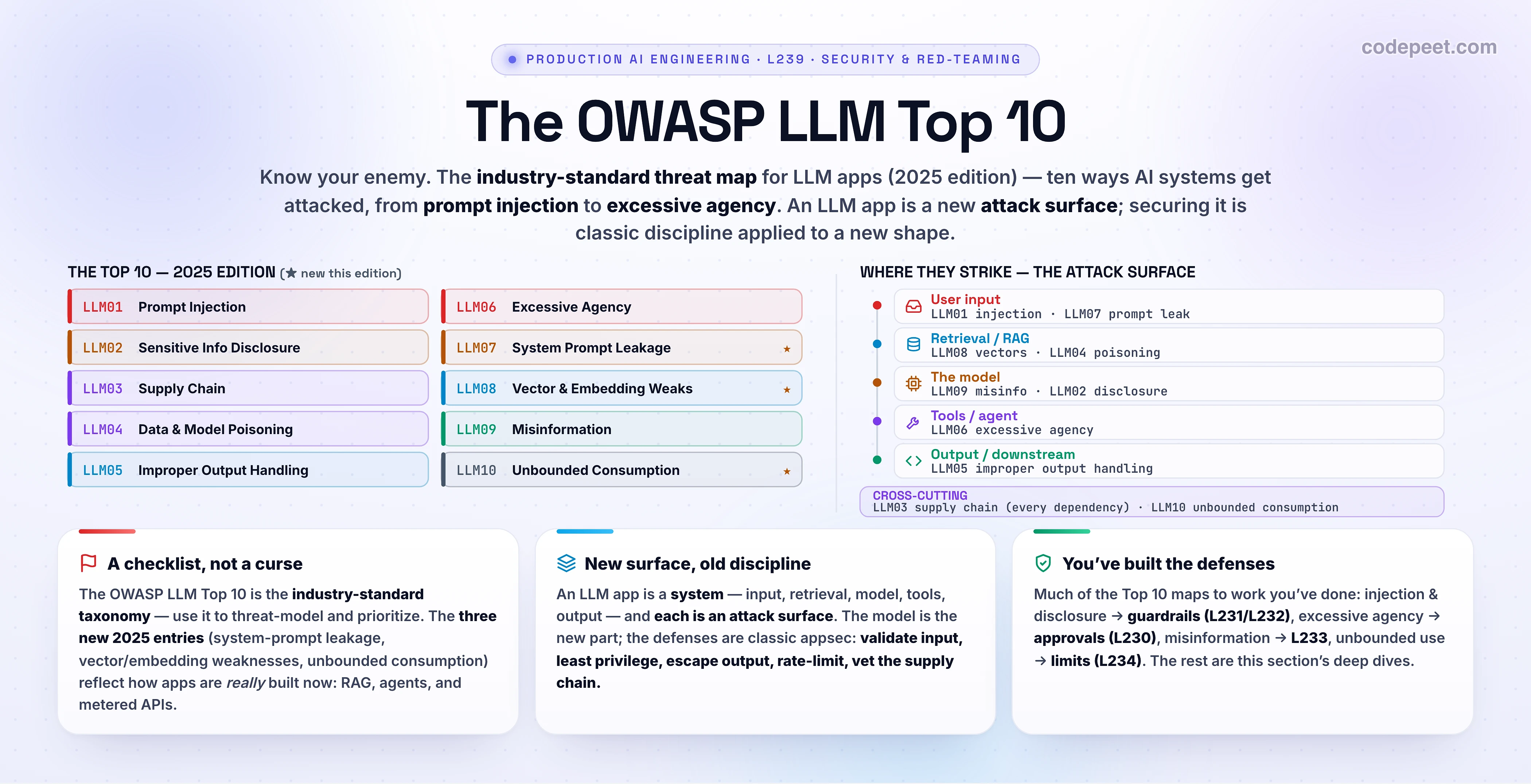The width and height of the screenshot is (1531, 784).
Task: Click the code brackets icon beside Output / downstream
Action: [913, 461]
